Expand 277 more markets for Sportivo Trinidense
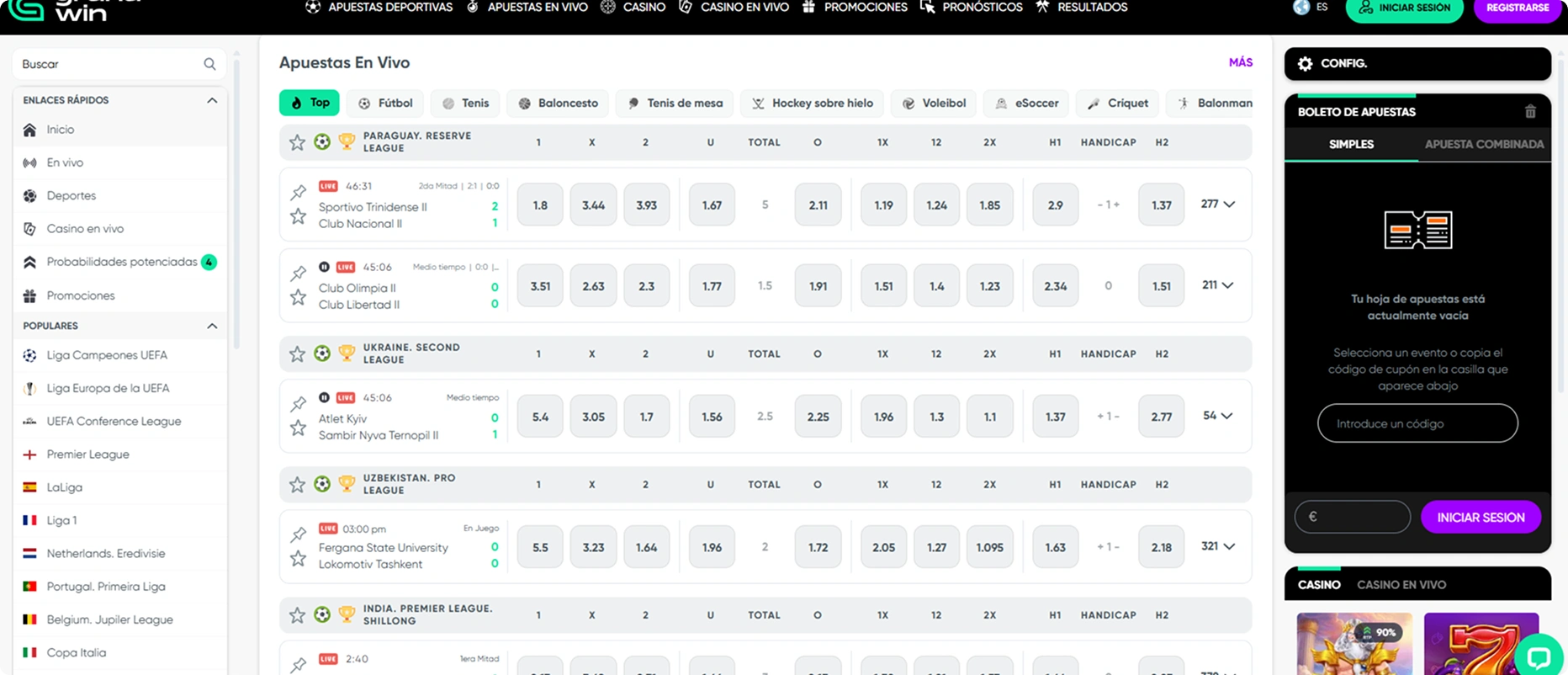Viewport: 1568px width, 675px height. click(x=1217, y=205)
